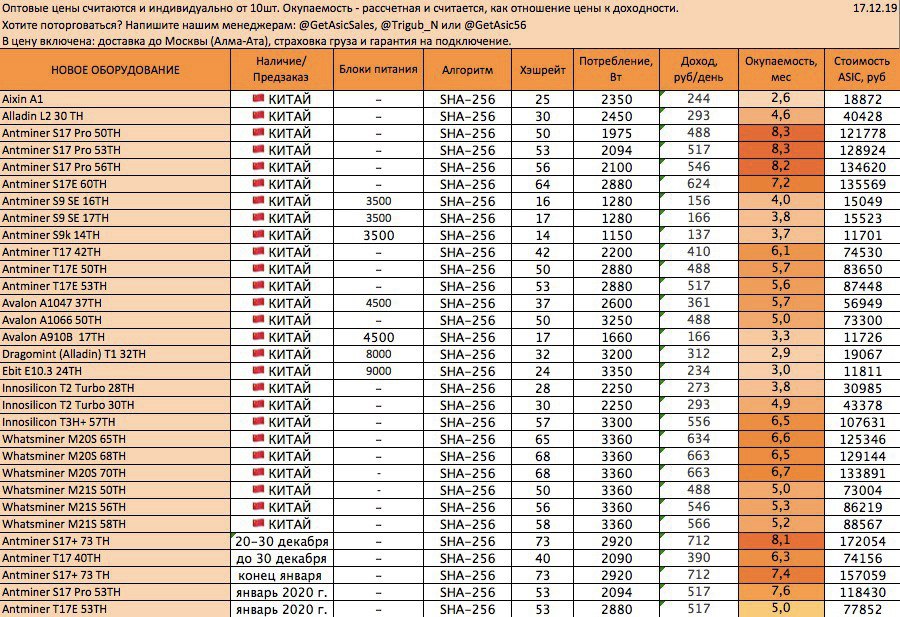Click power supply value 9000 cell
Image resolution: width=900 pixels, height=617 pixels.
378,371
